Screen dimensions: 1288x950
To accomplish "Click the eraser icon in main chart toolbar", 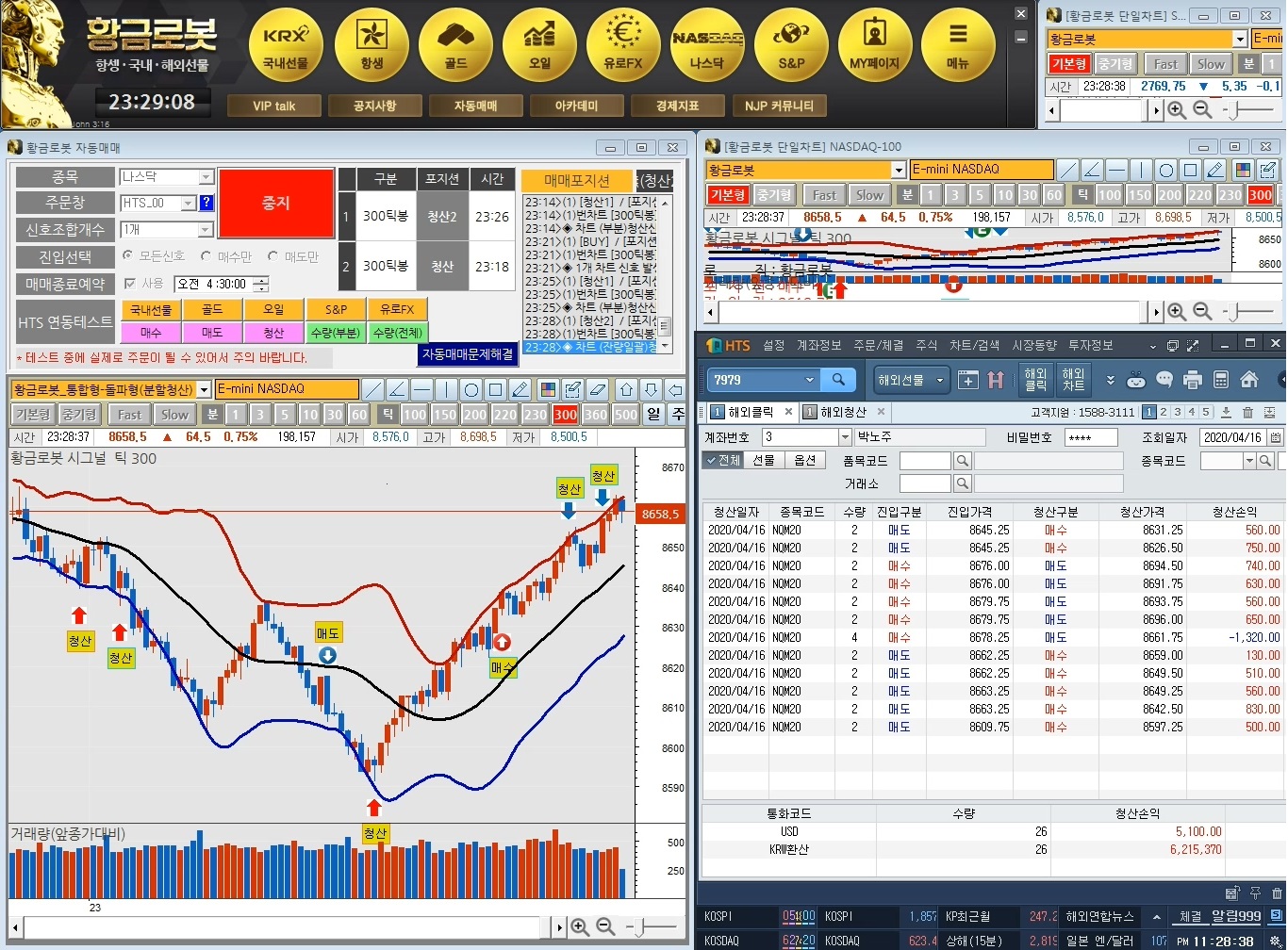I will point(598,389).
